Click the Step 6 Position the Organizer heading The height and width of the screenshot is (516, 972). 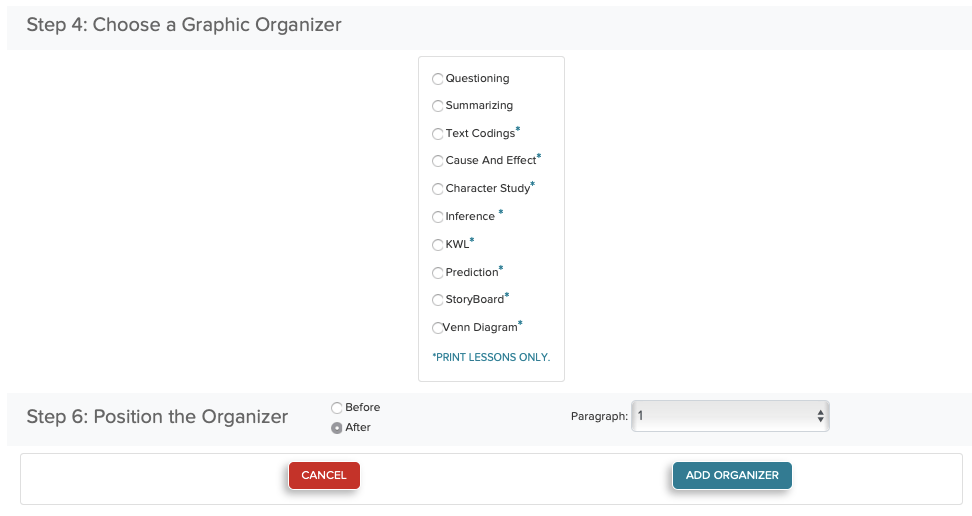(x=157, y=417)
